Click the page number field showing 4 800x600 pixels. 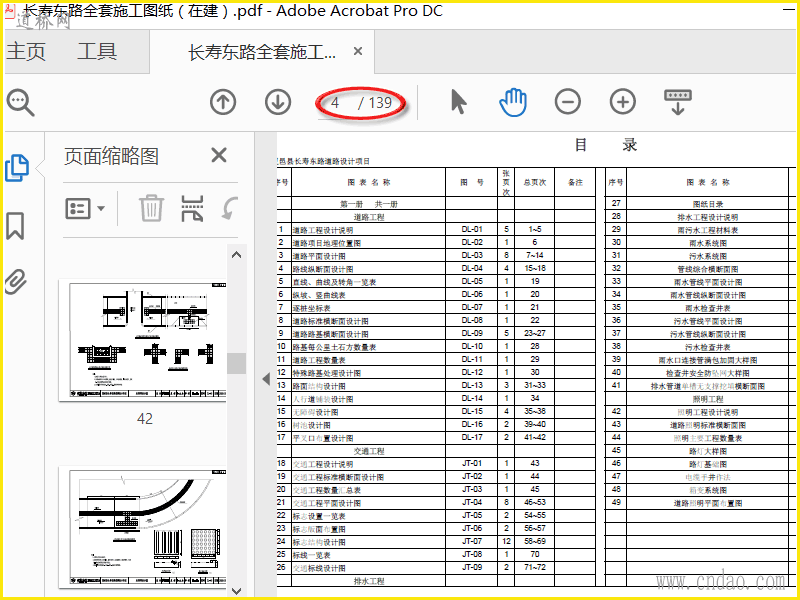[335, 103]
